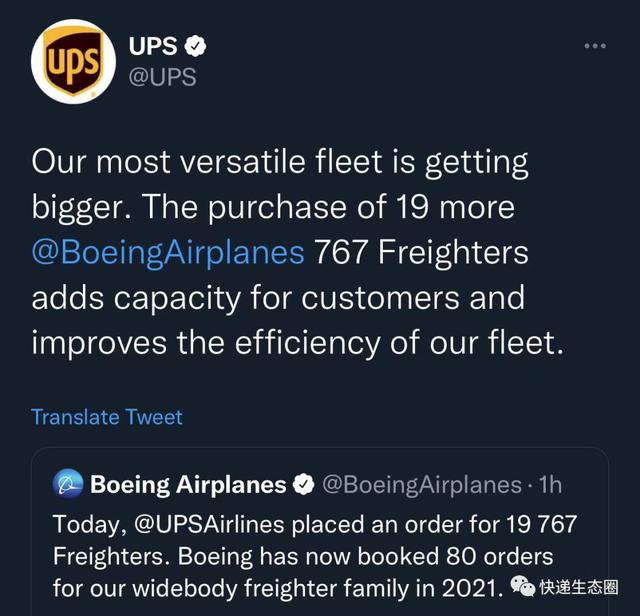
Task: Click the Translate Tweet link
Action: [107, 417]
